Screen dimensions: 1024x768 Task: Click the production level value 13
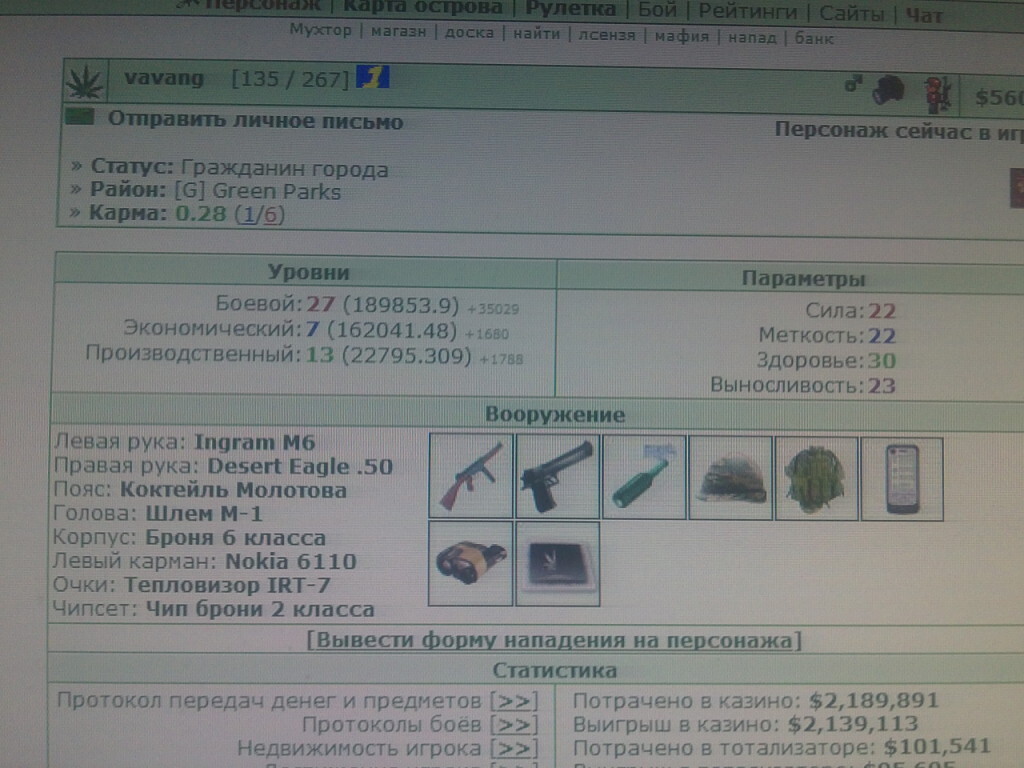click(319, 355)
